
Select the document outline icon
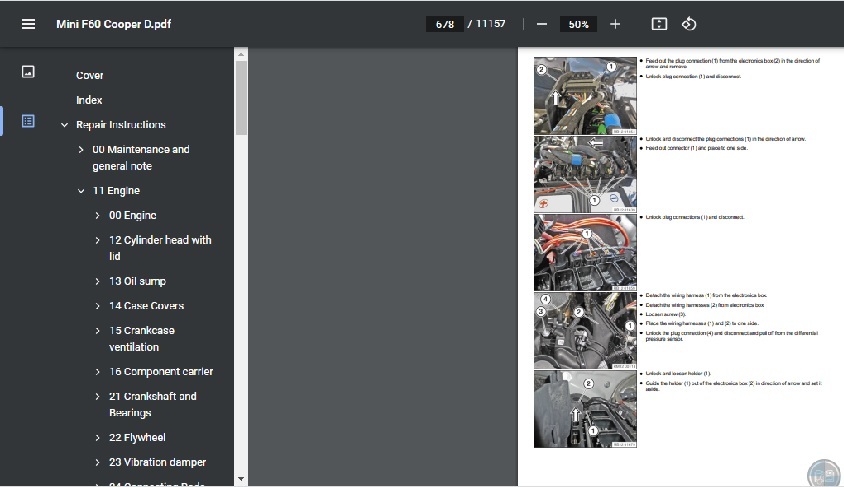28,121
